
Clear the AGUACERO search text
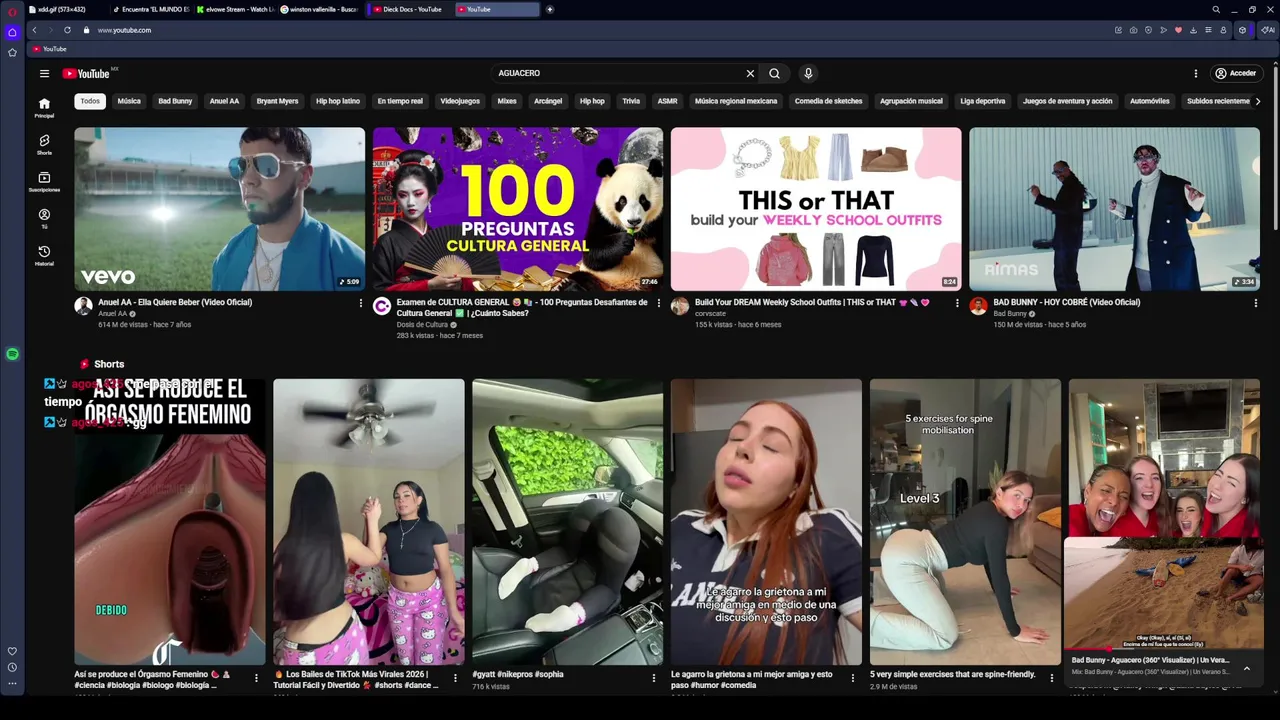[x=750, y=73]
